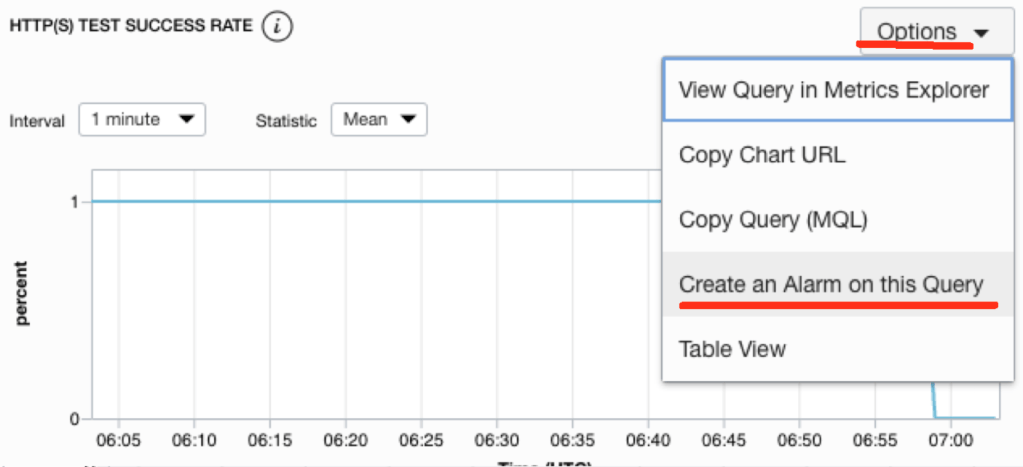Click the info icon beside the chart title
Screen dimensions: 1023x467
click(x=277, y=28)
